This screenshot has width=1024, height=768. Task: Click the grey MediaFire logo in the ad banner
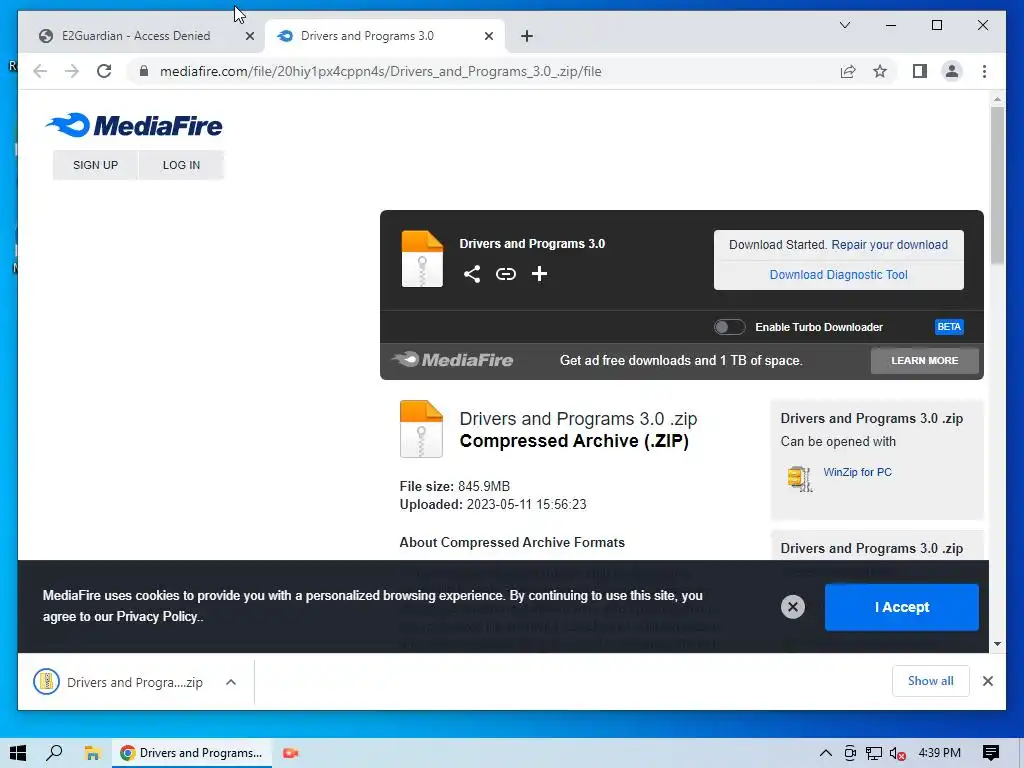coord(452,360)
